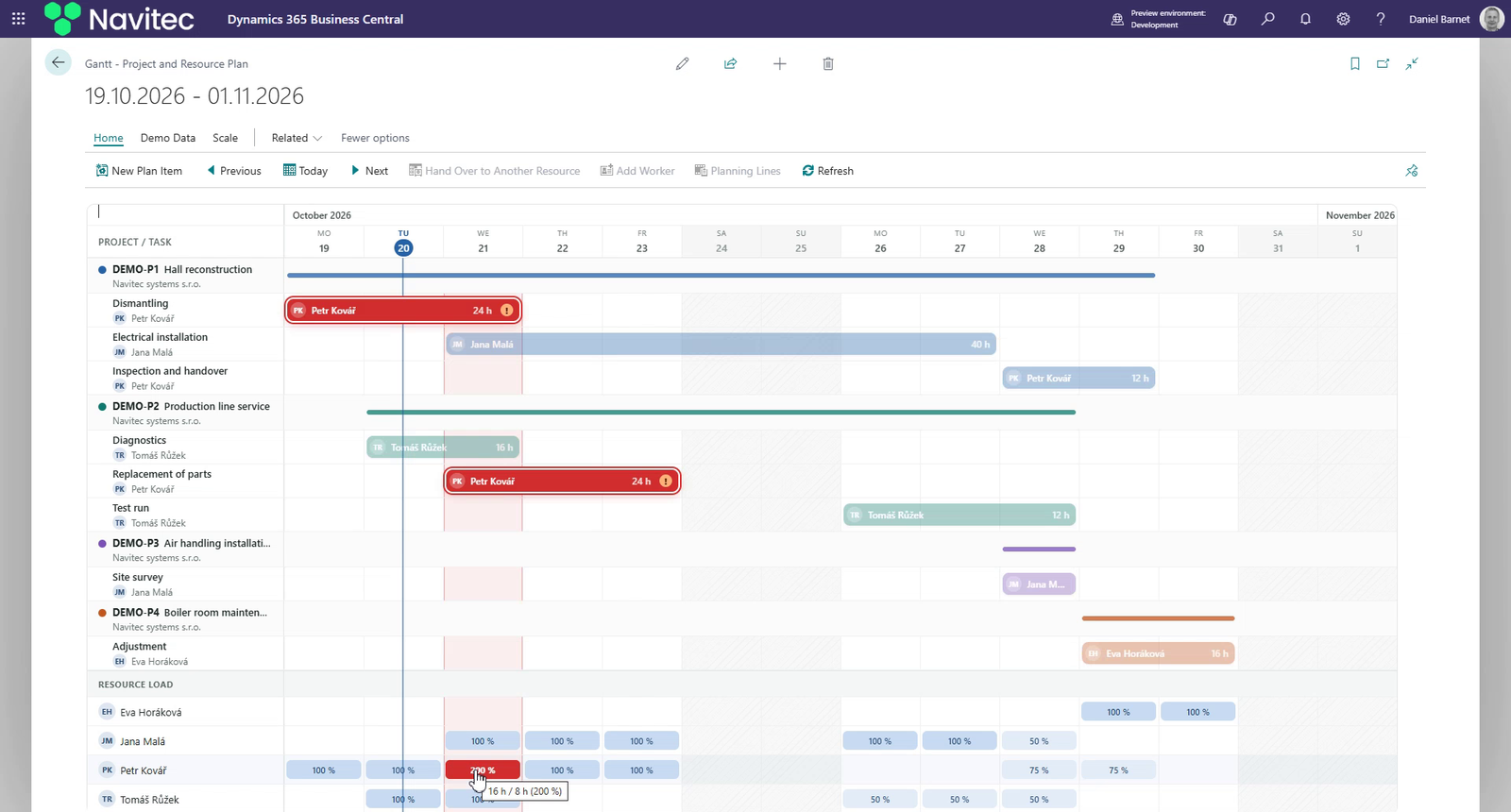Open the settings gear
The image size is (1511, 812).
pos(1343,19)
